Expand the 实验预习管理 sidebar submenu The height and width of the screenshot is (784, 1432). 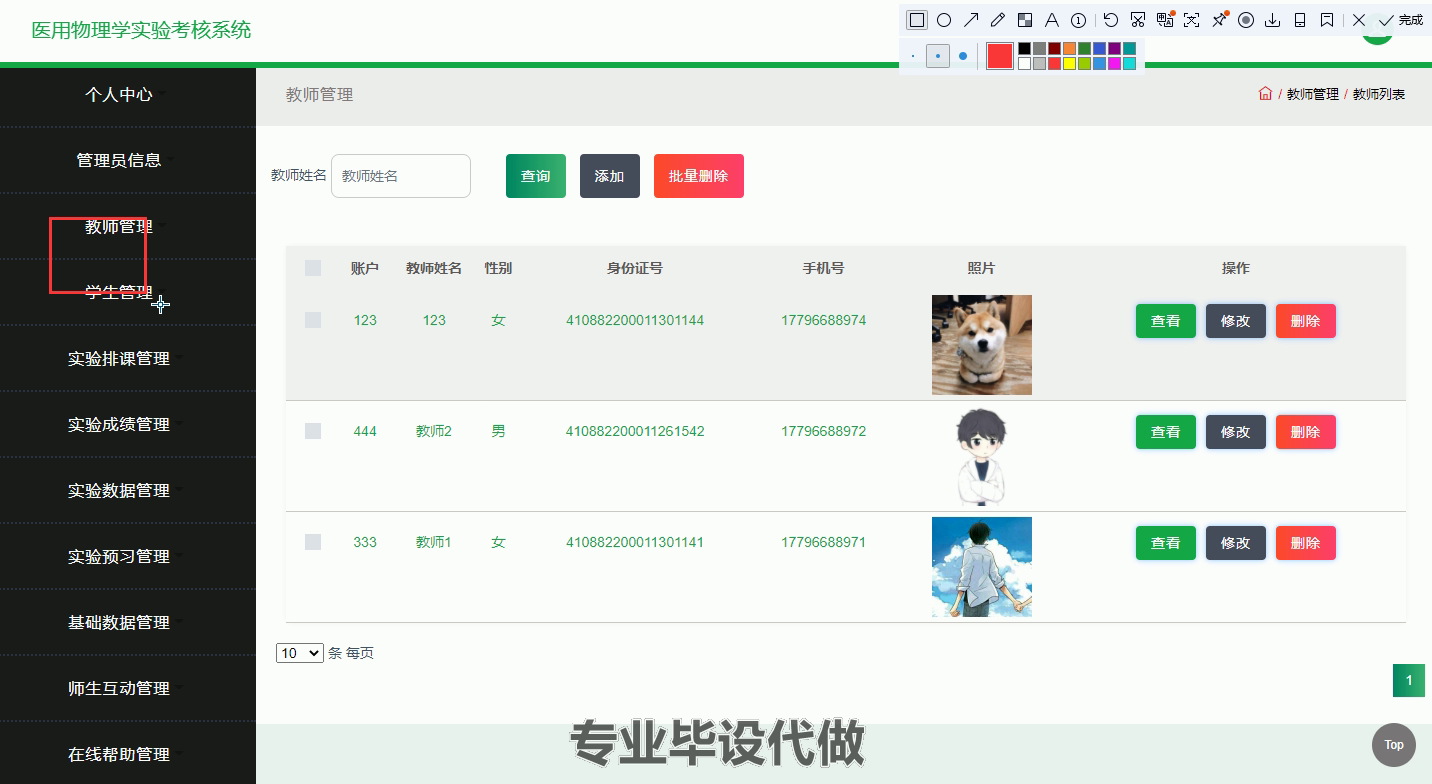pos(119,556)
